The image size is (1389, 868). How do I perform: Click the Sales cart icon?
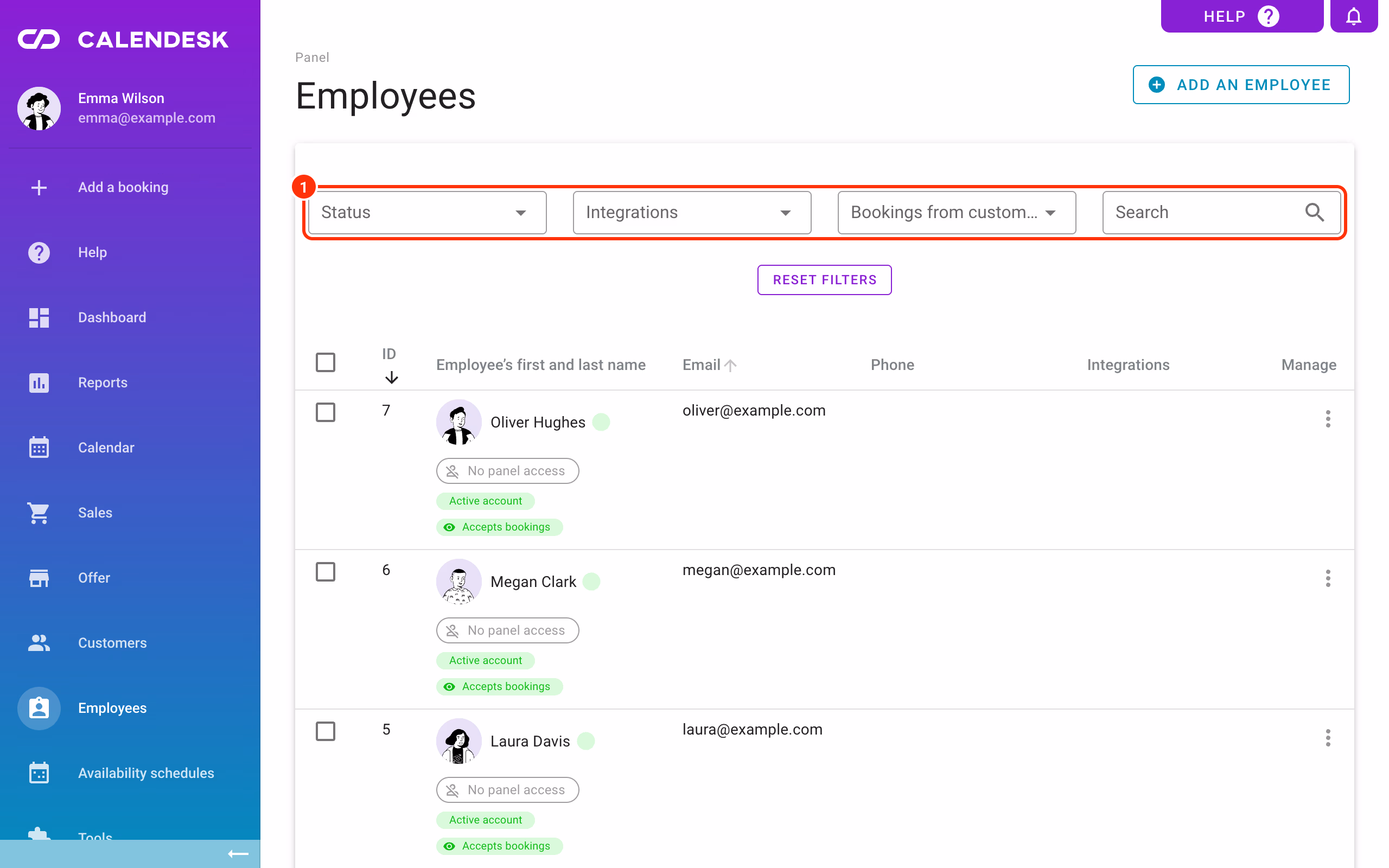pyautogui.click(x=39, y=513)
